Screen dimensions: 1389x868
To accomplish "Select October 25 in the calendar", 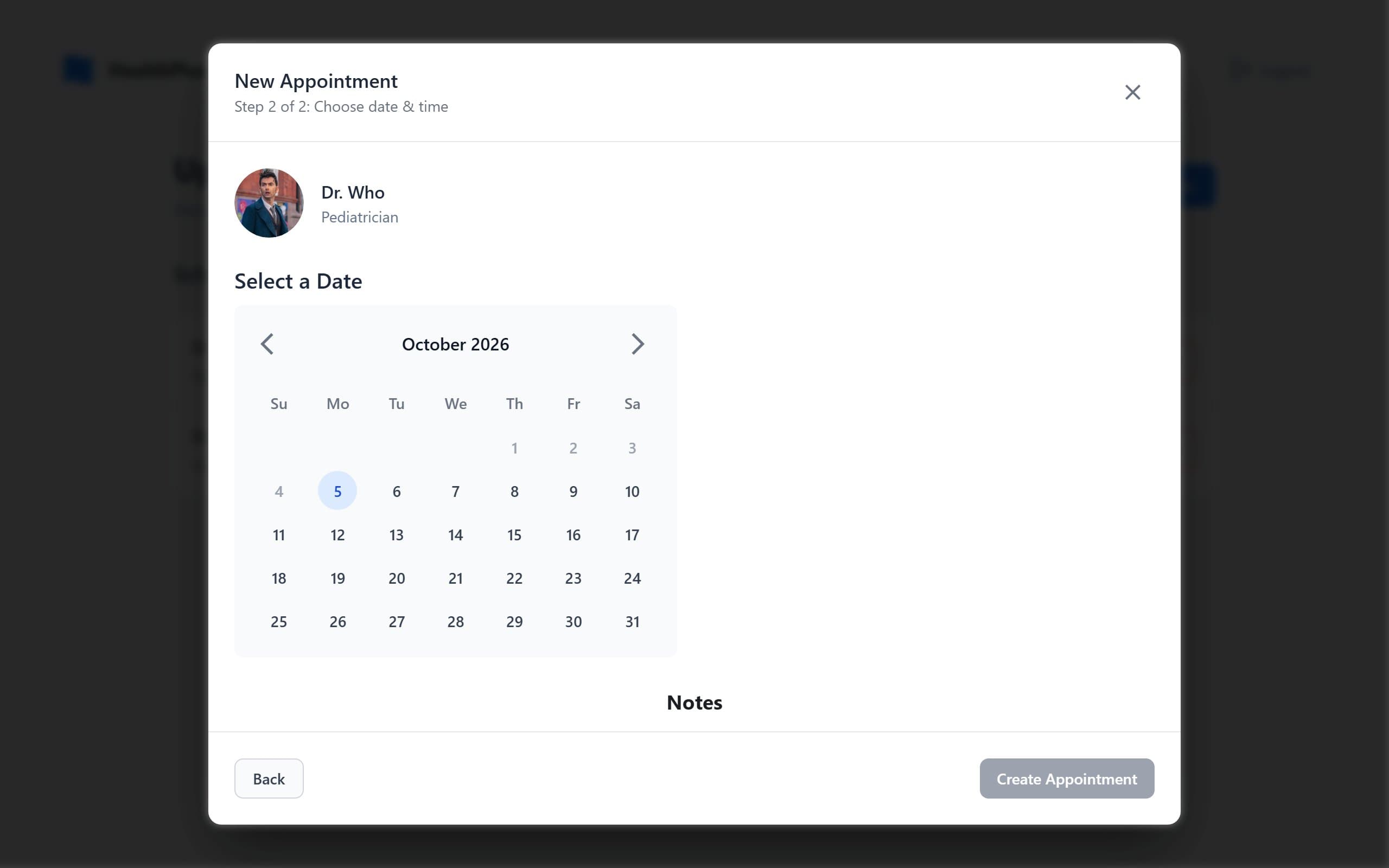I will tap(279, 621).
